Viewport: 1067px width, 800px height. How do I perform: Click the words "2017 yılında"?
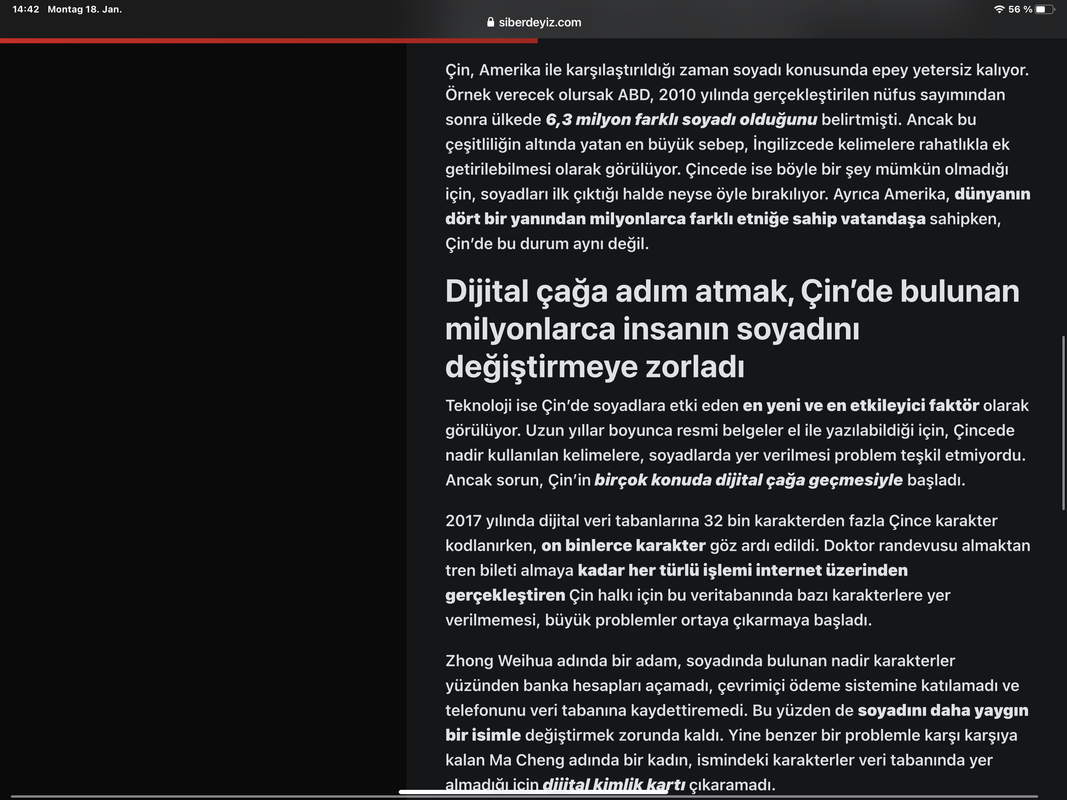490,521
